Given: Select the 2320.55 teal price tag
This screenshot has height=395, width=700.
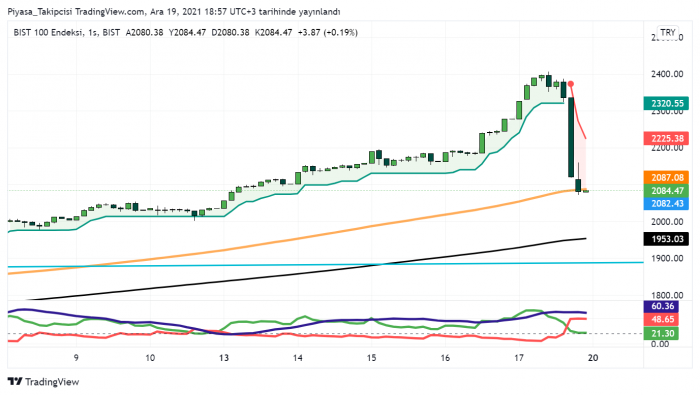Looking at the screenshot, I should 666,104.
